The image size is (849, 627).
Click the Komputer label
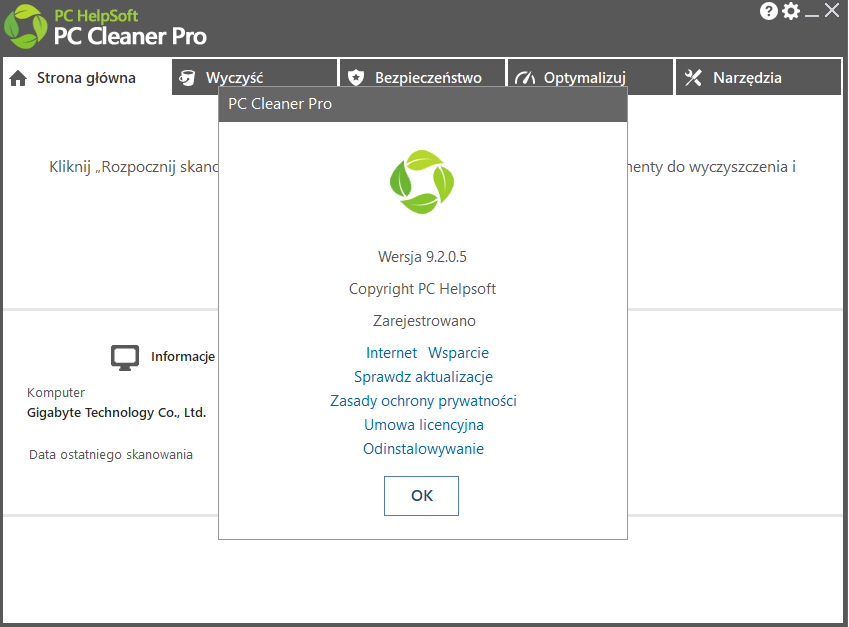tap(56, 393)
